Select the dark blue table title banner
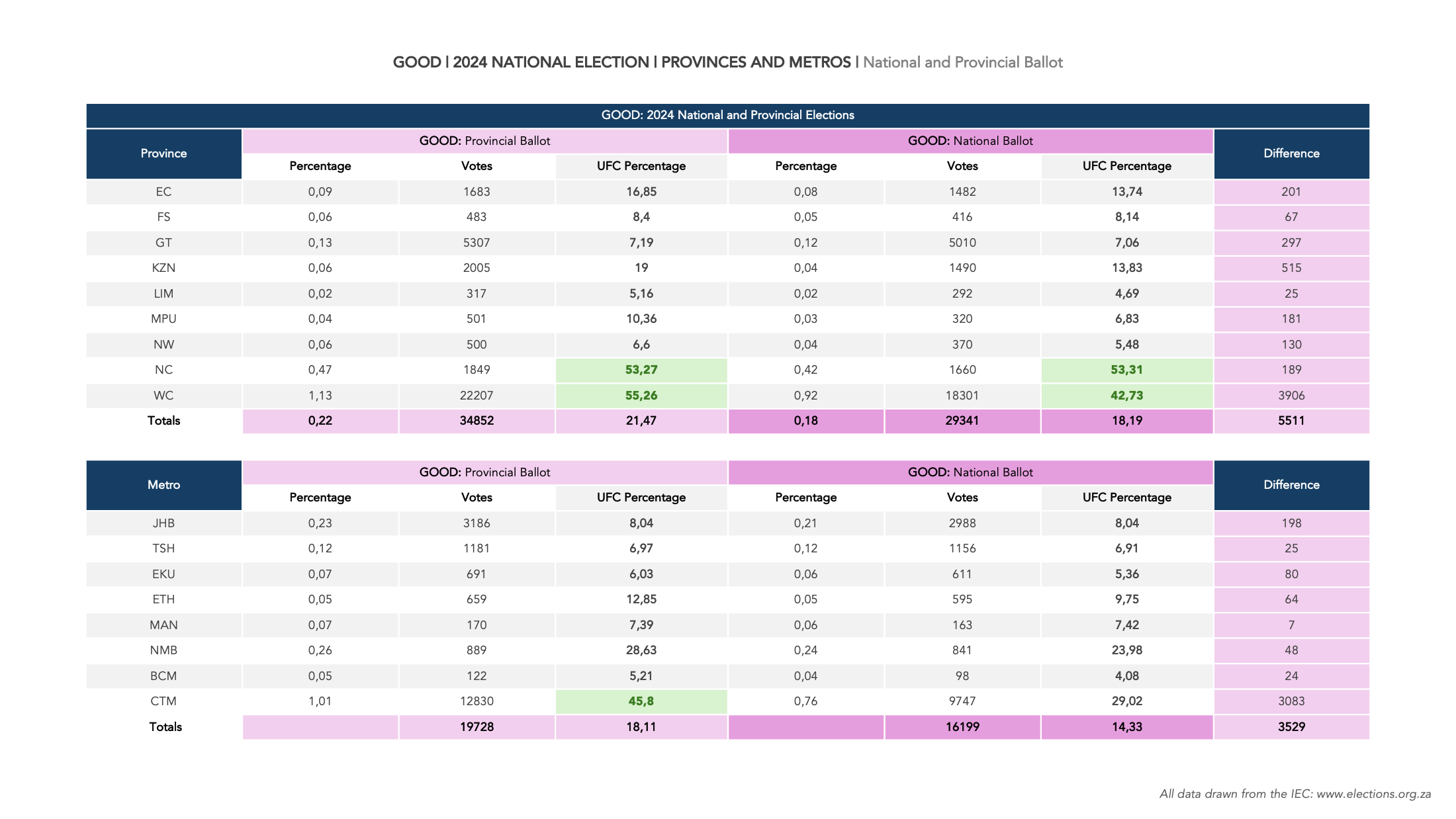The image size is (1456, 819). pos(727,115)
